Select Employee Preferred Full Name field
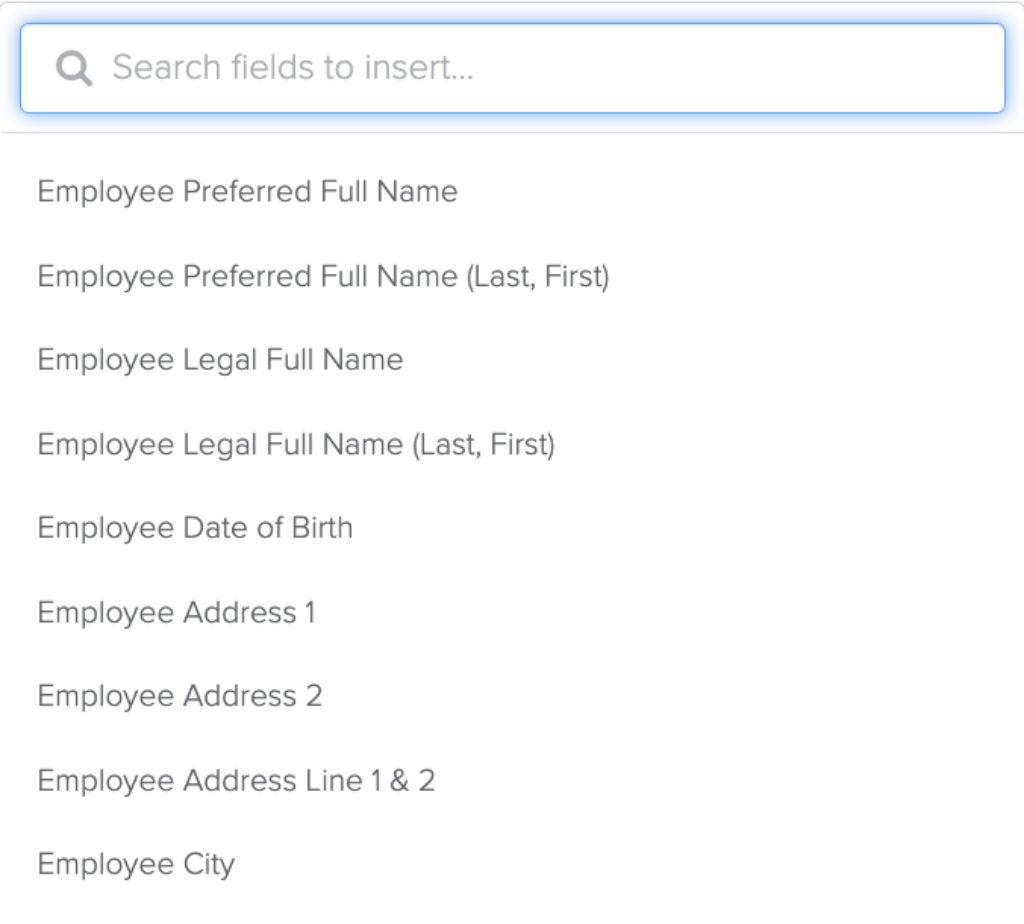The width and height of the screenshot is (1024, 924). click(246, 191)
